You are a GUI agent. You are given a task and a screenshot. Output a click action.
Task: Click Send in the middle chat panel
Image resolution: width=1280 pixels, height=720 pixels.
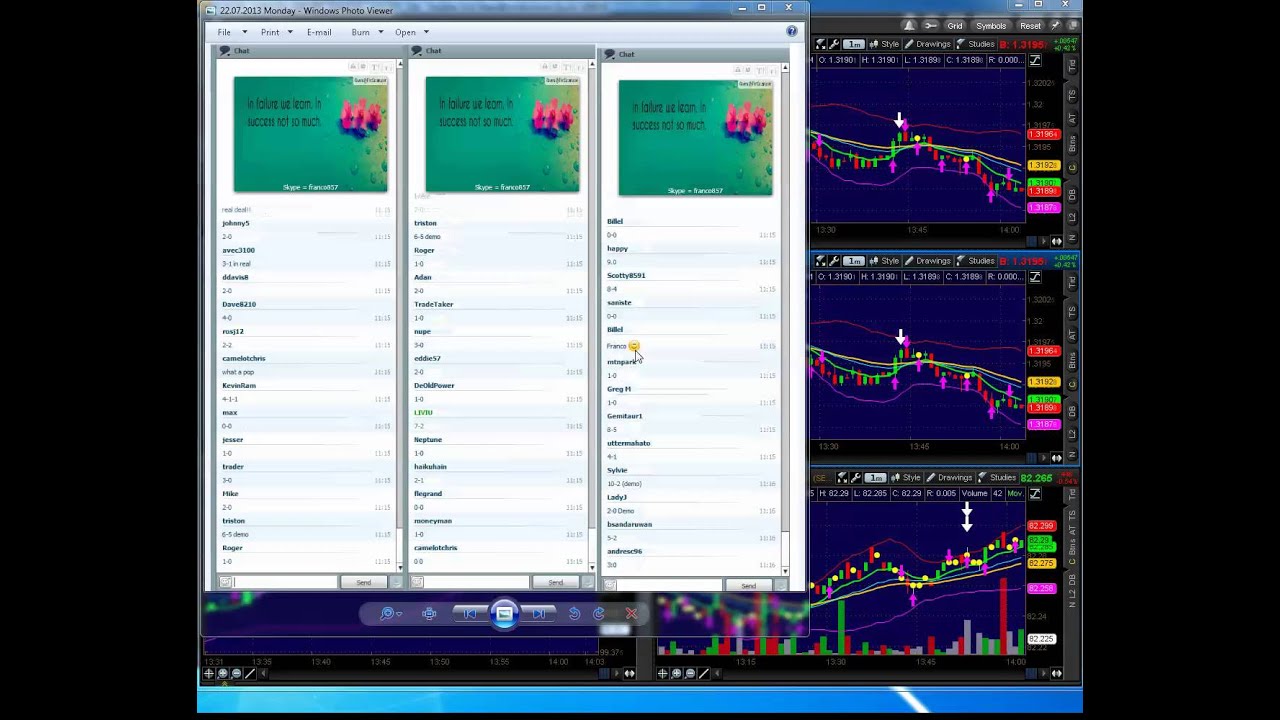click(x=556, y=582)
